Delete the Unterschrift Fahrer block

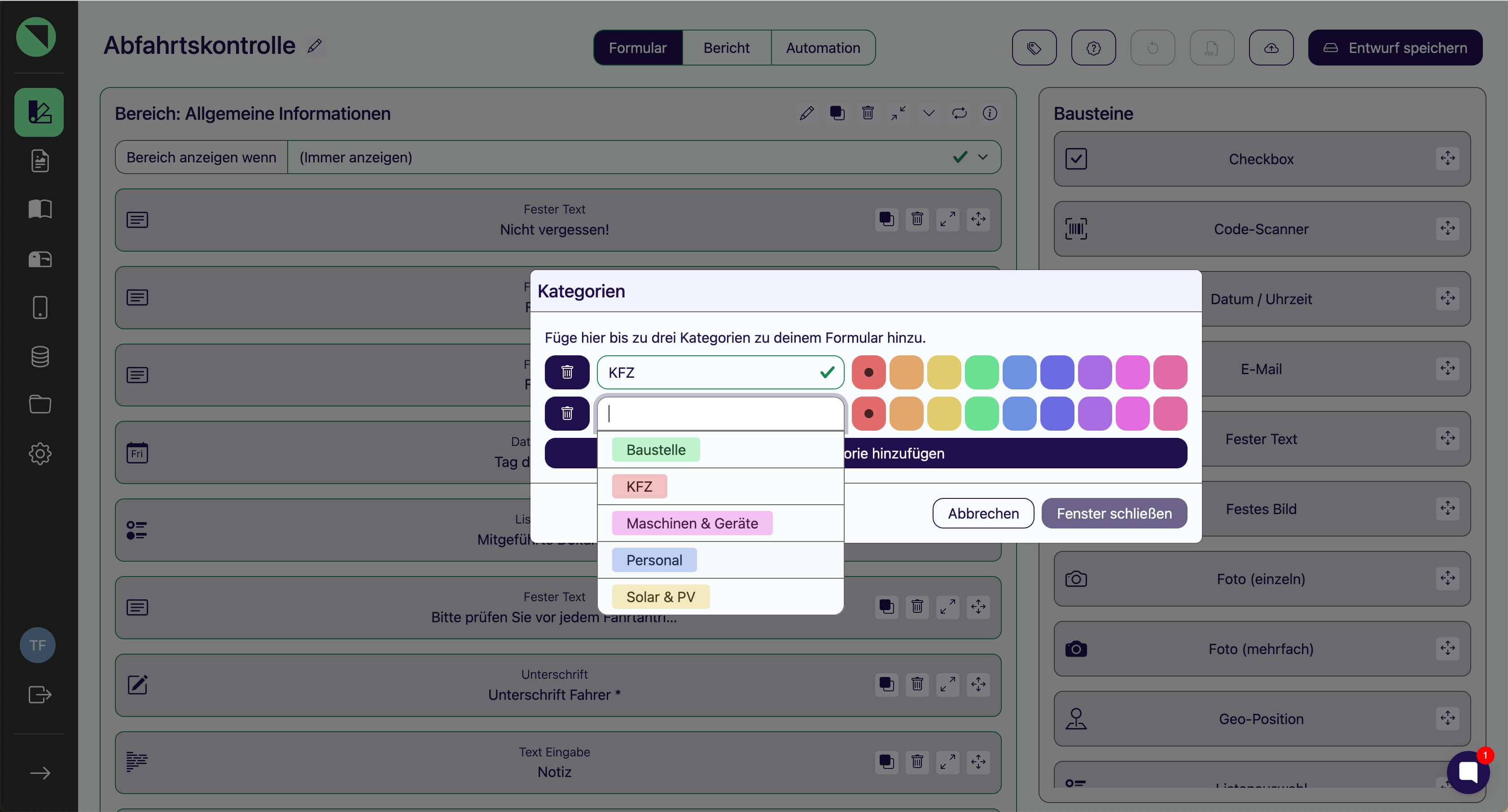[917, 685]
